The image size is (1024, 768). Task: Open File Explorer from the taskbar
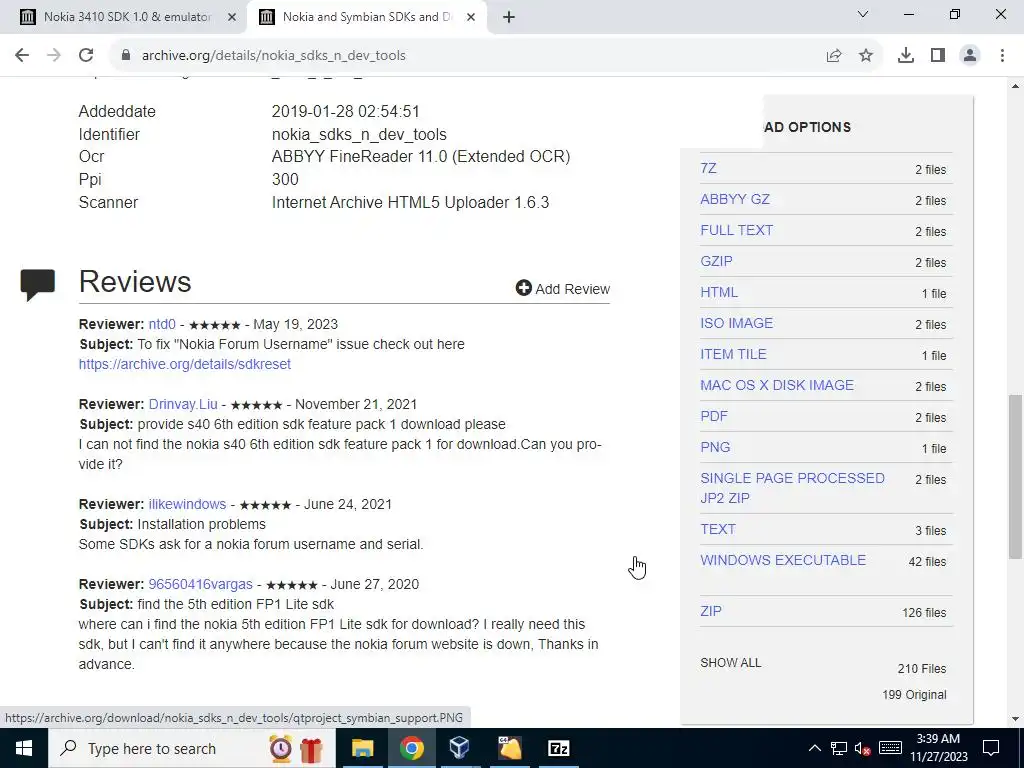tap(362, 748)
